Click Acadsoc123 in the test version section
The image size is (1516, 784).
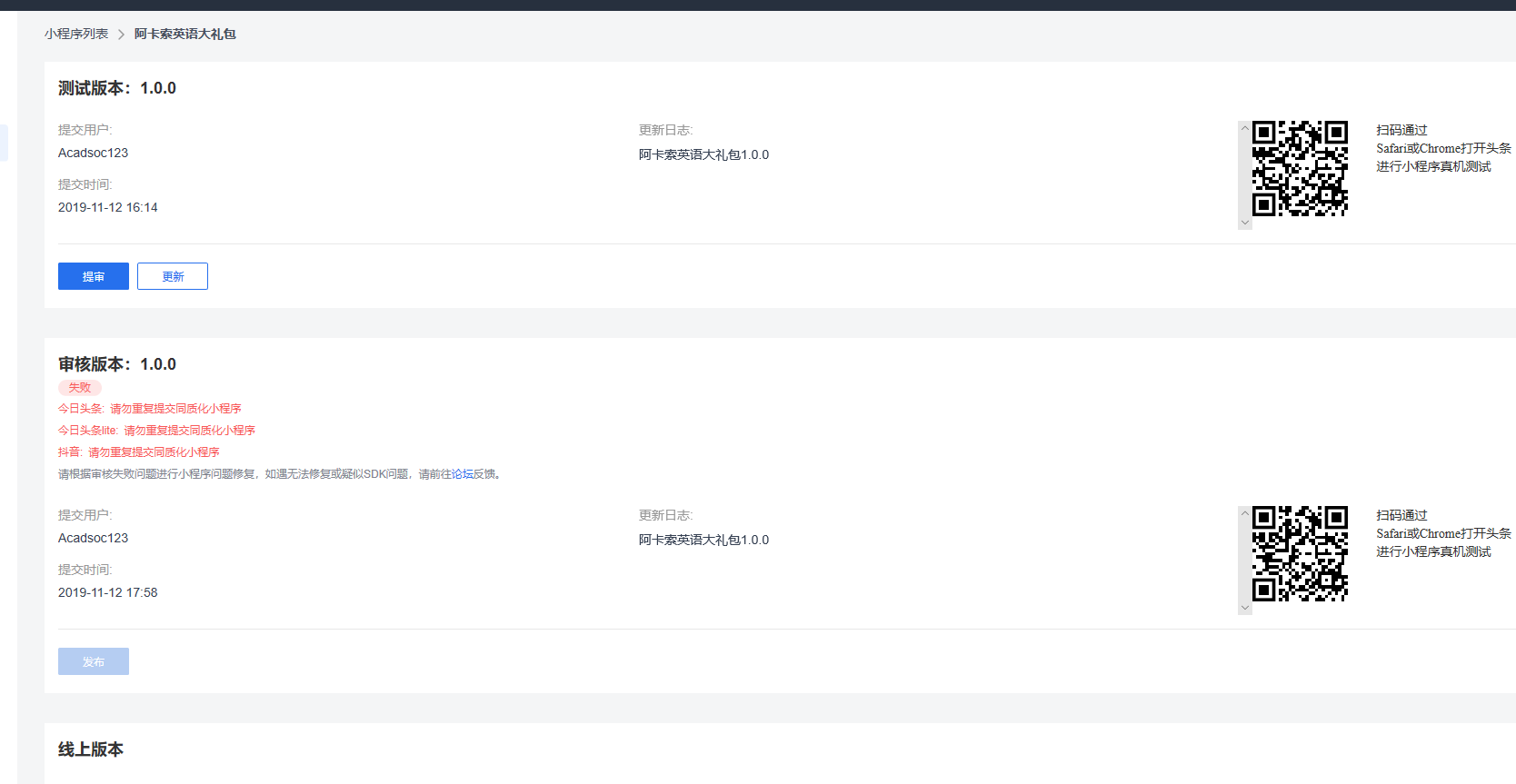94,153
